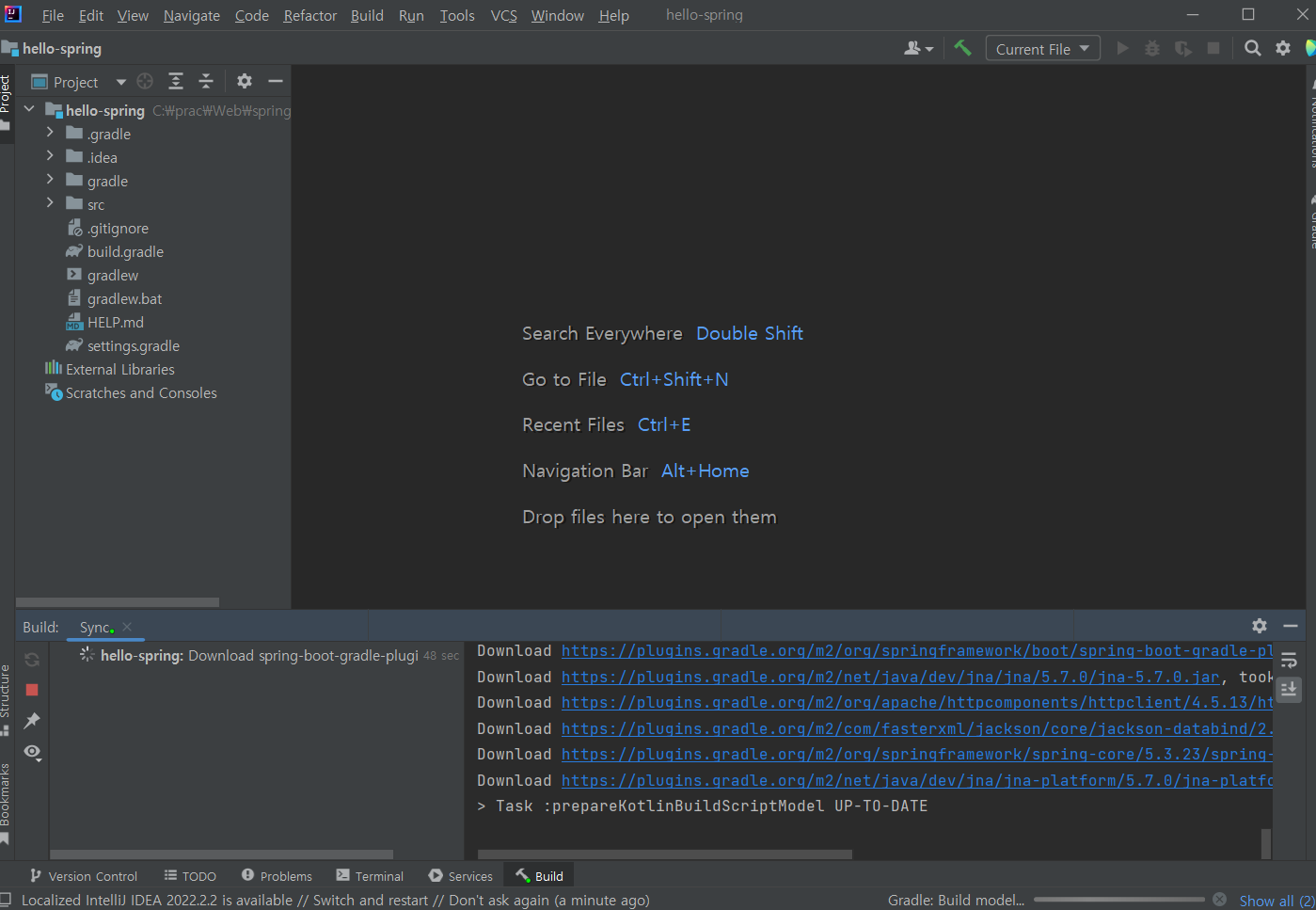Open the TODO tool window tab
The image size is (1316, 910).
190,876
